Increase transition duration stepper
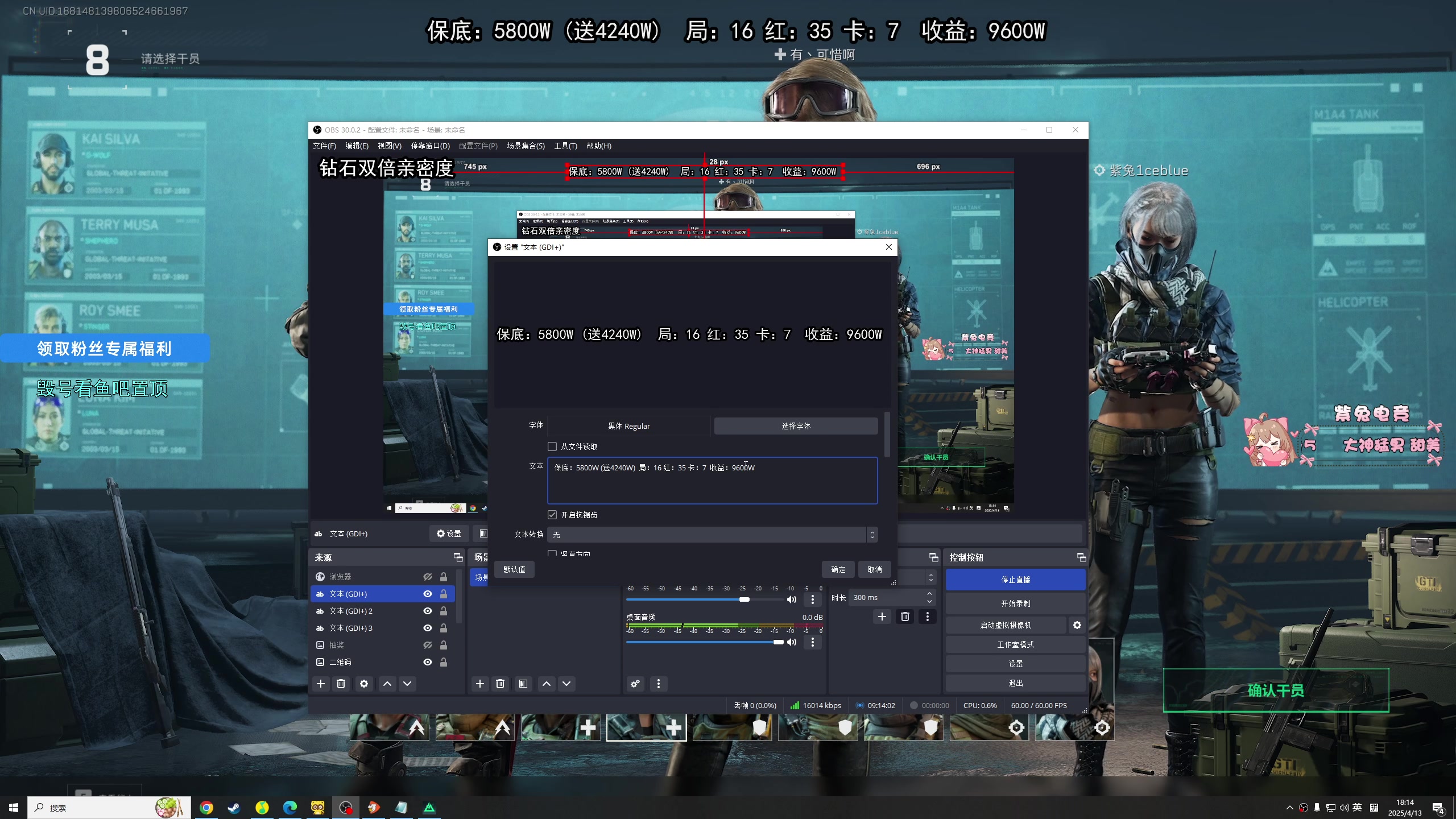Viewport: 1456px width, 819px height. click(x=929, y=594)
